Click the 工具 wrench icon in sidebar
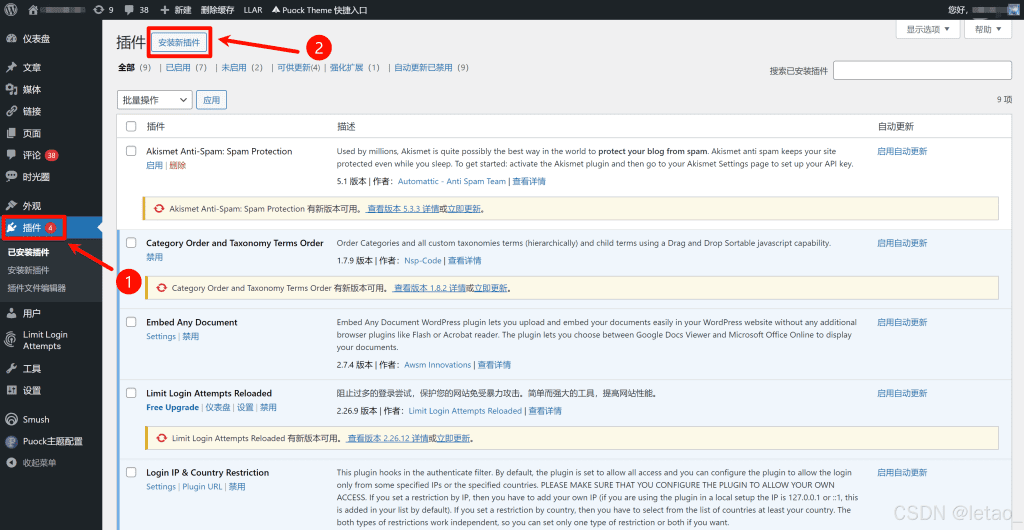Image resolution: width=1024 pixels, height=530 pixels. (11, 369)
